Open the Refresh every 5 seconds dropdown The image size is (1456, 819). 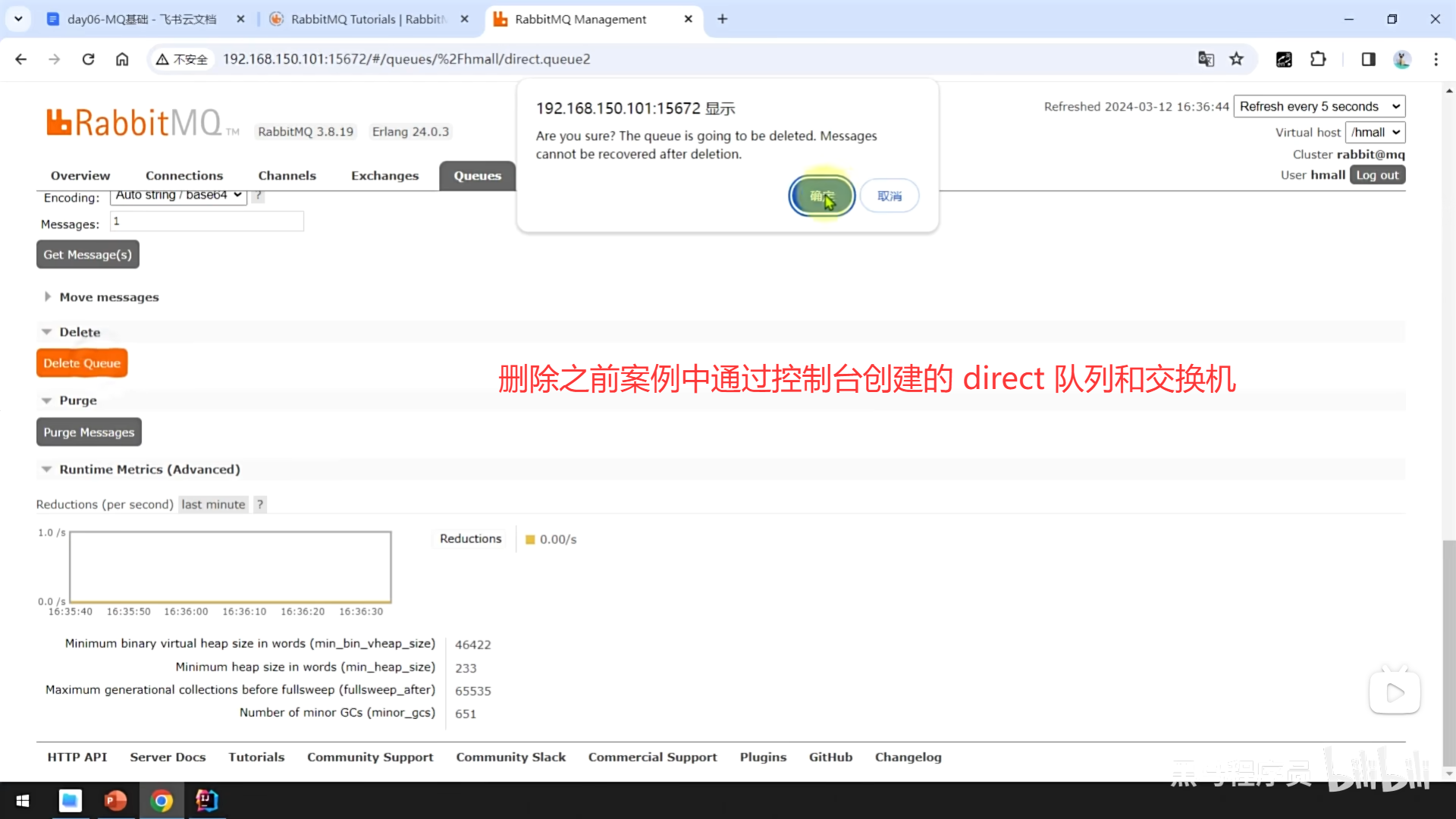(x=1319, y=107)
